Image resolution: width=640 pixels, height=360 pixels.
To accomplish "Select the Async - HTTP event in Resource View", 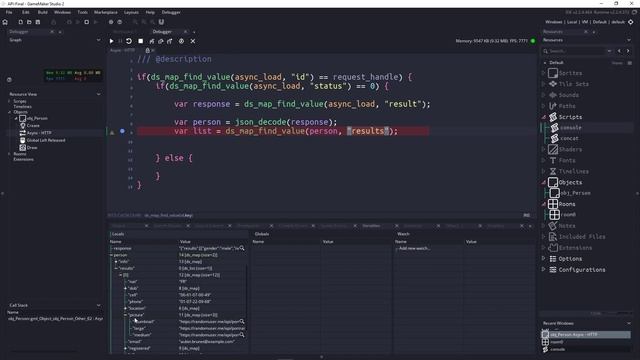I will [39, 133].
